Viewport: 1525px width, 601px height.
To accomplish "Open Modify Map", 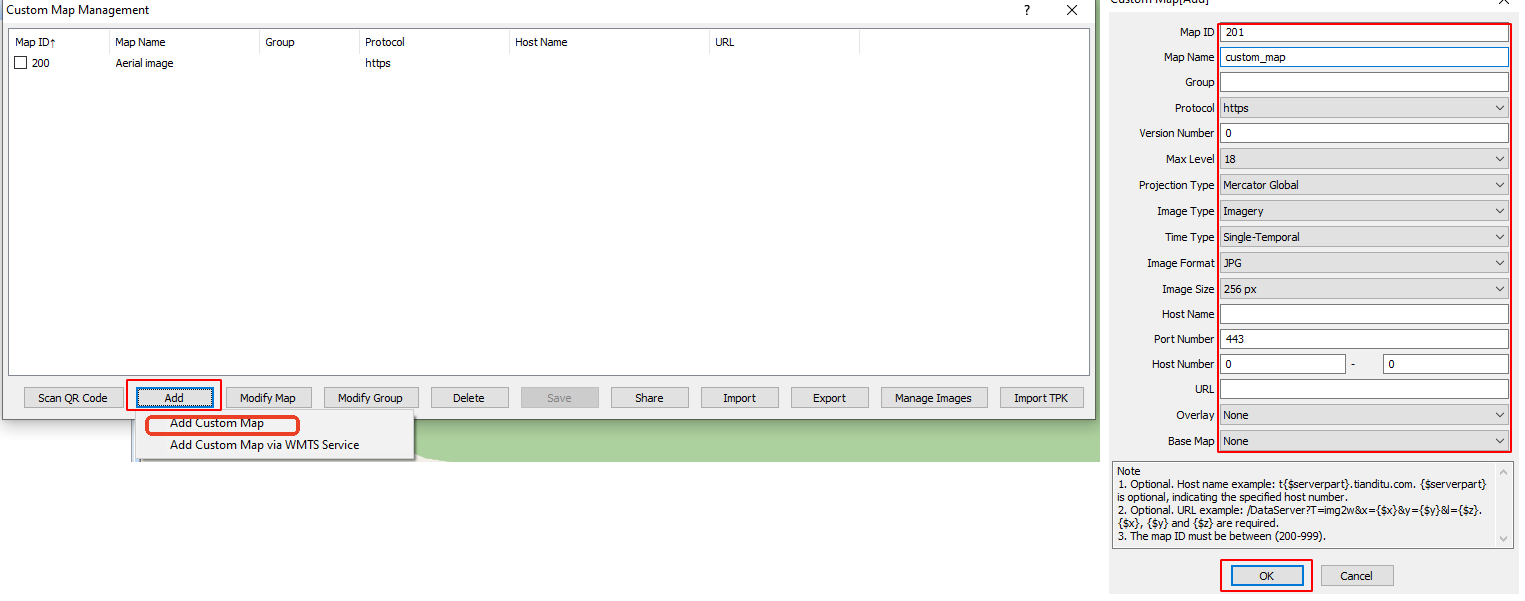I will tap(268, 398).
